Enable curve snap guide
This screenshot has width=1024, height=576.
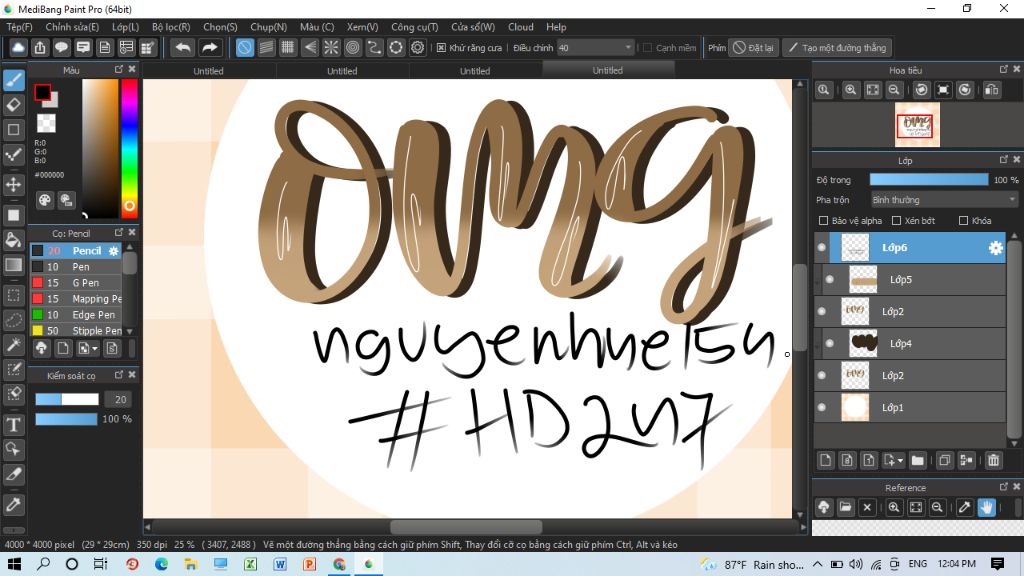[x=374, y=48]
